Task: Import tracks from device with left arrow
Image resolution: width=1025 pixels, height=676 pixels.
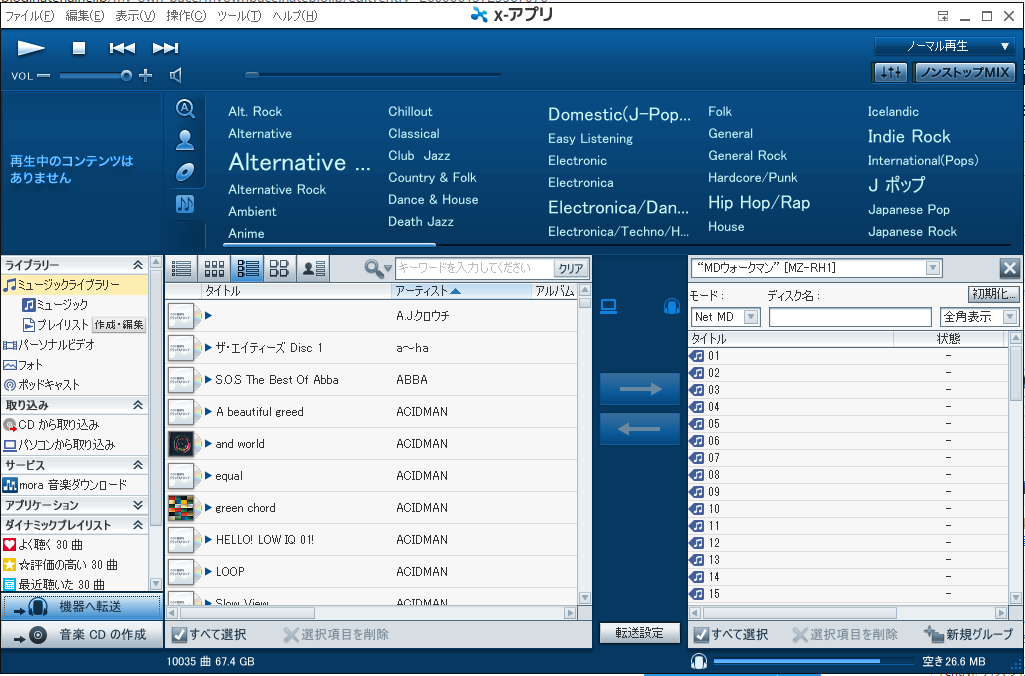Action: pyautogui.click(x=640, y=429)
